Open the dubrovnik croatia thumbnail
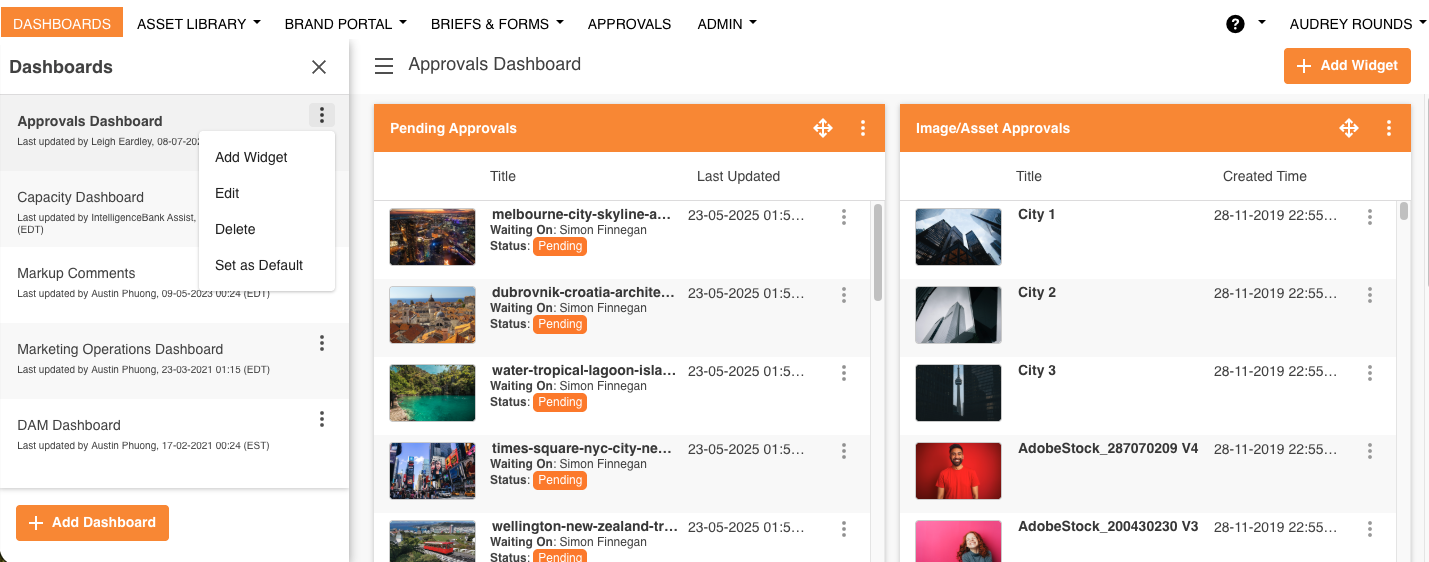Image resolution: width=1429 pixels, height=562 pixels. pyautogui.click(x=432, y=314)
